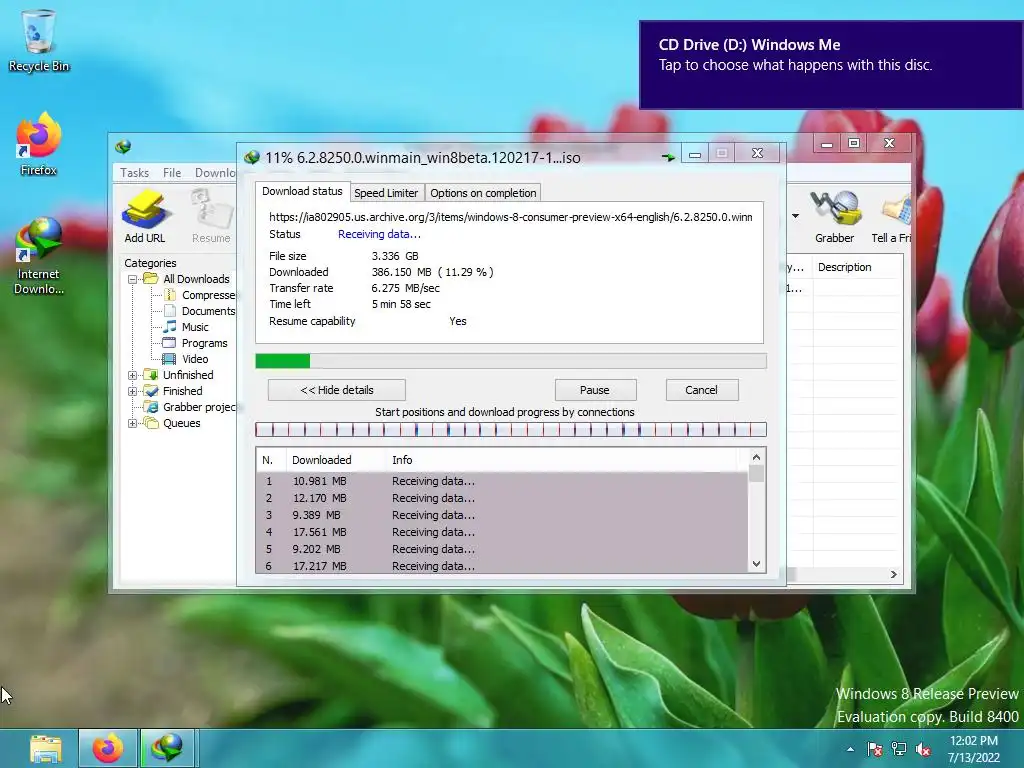Expand the Finished tree node
Viewport: 1024px width, 768px height.
pos(133,391)
